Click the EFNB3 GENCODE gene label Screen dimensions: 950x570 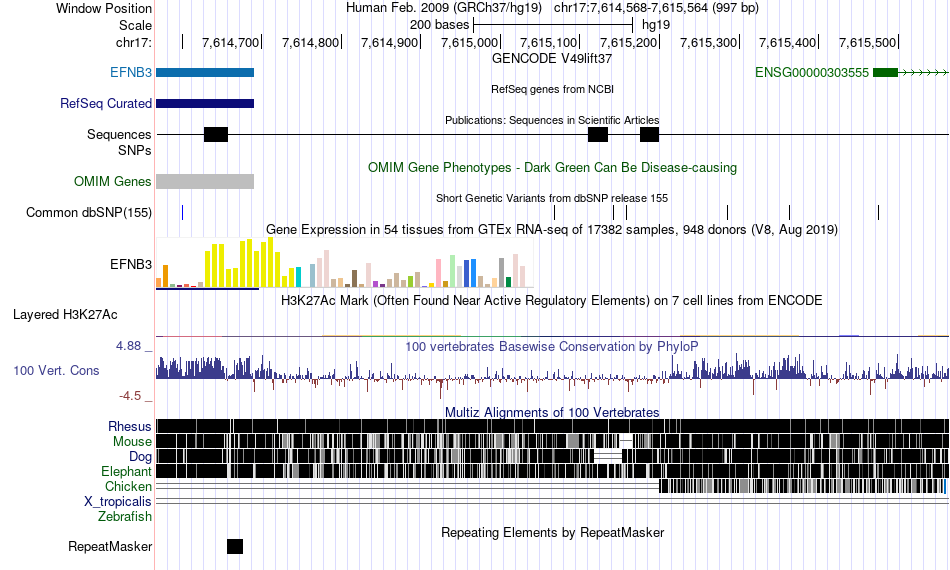[x=131, y=73]
